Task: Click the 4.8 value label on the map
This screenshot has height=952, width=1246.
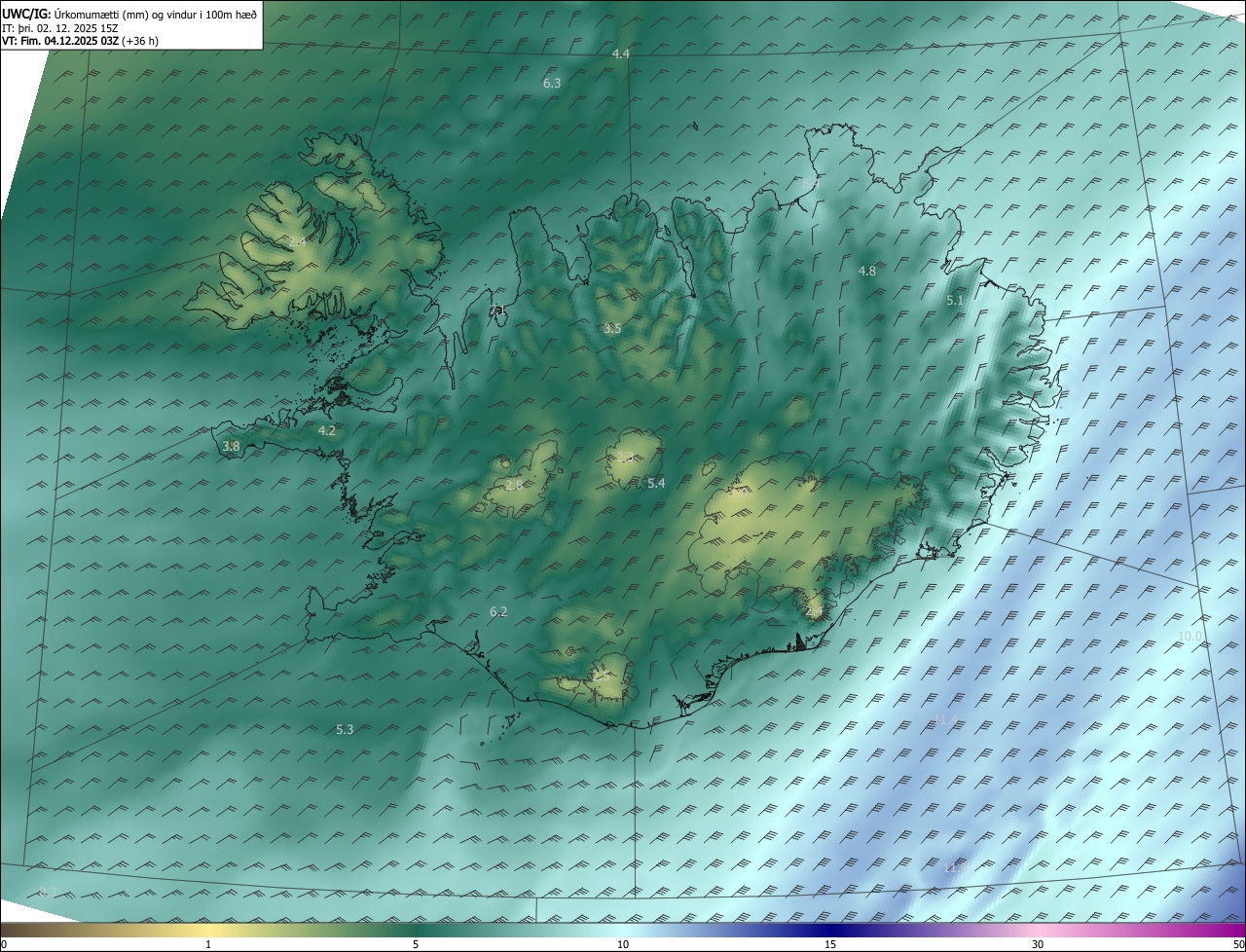Action: (866, 271)
